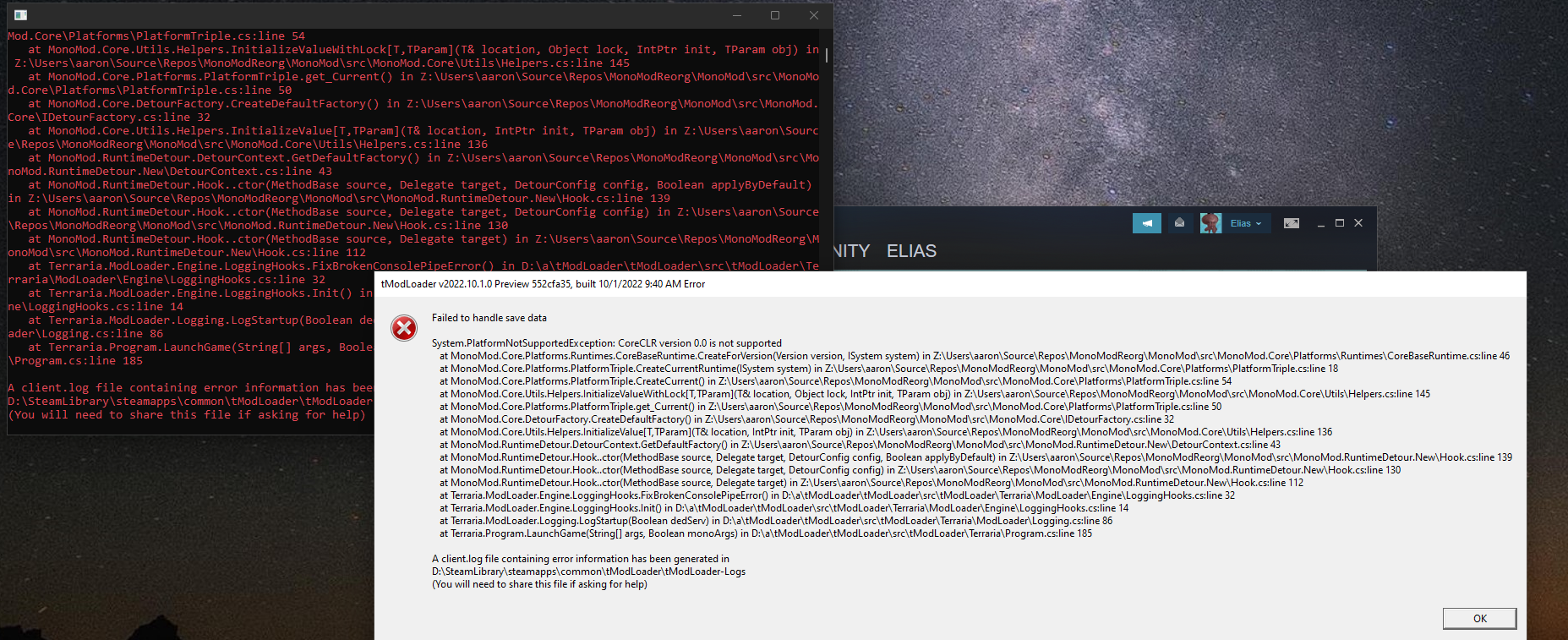Maximize the Steam window

[1339, 223]
